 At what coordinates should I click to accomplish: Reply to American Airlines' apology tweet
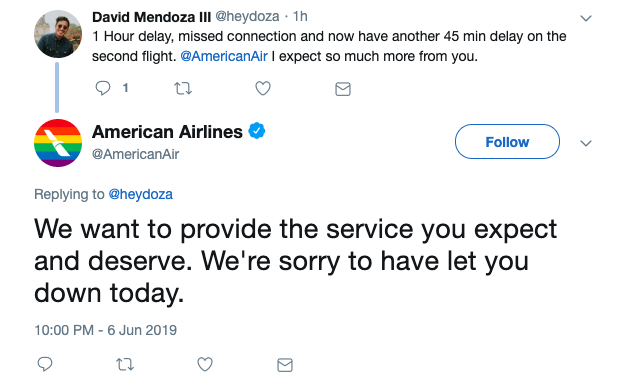tap(45, 364)
